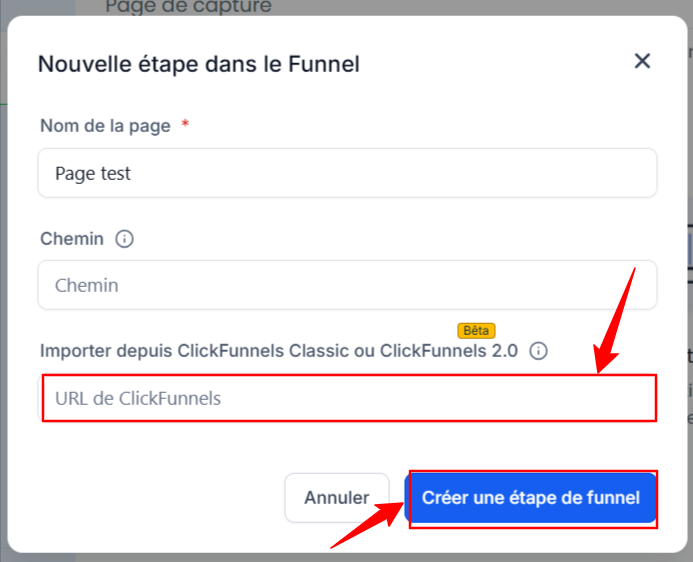Click the red arrow pointing at URL field

coord(616,319)
